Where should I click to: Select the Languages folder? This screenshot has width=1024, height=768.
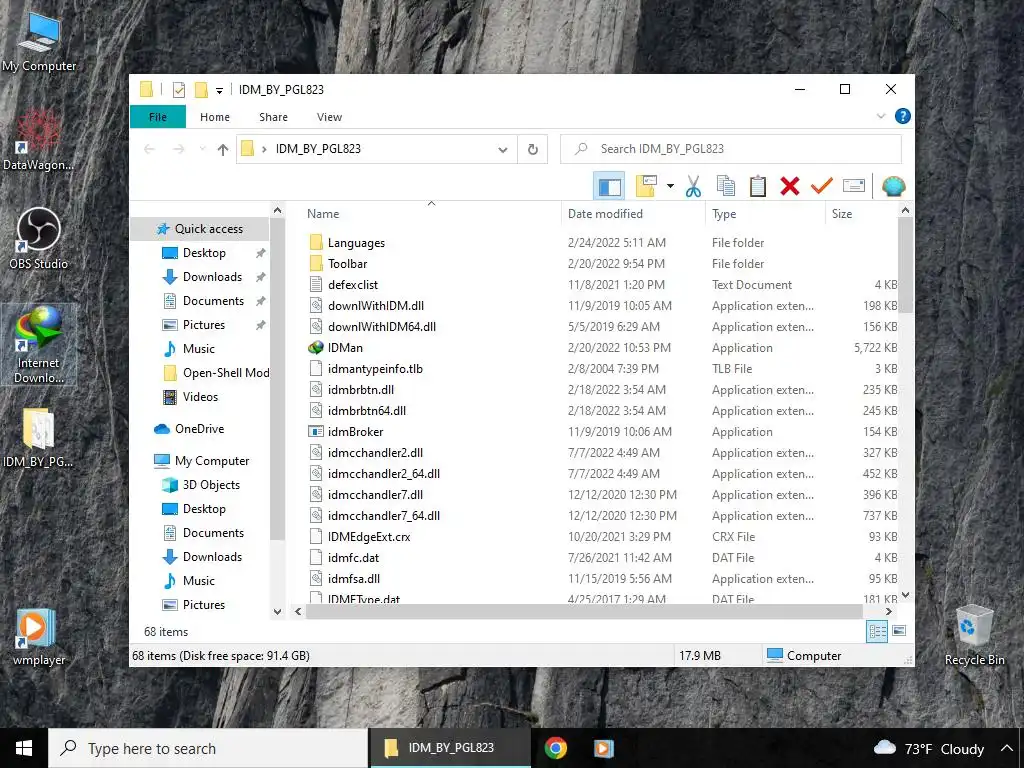[x=356, y=243]
